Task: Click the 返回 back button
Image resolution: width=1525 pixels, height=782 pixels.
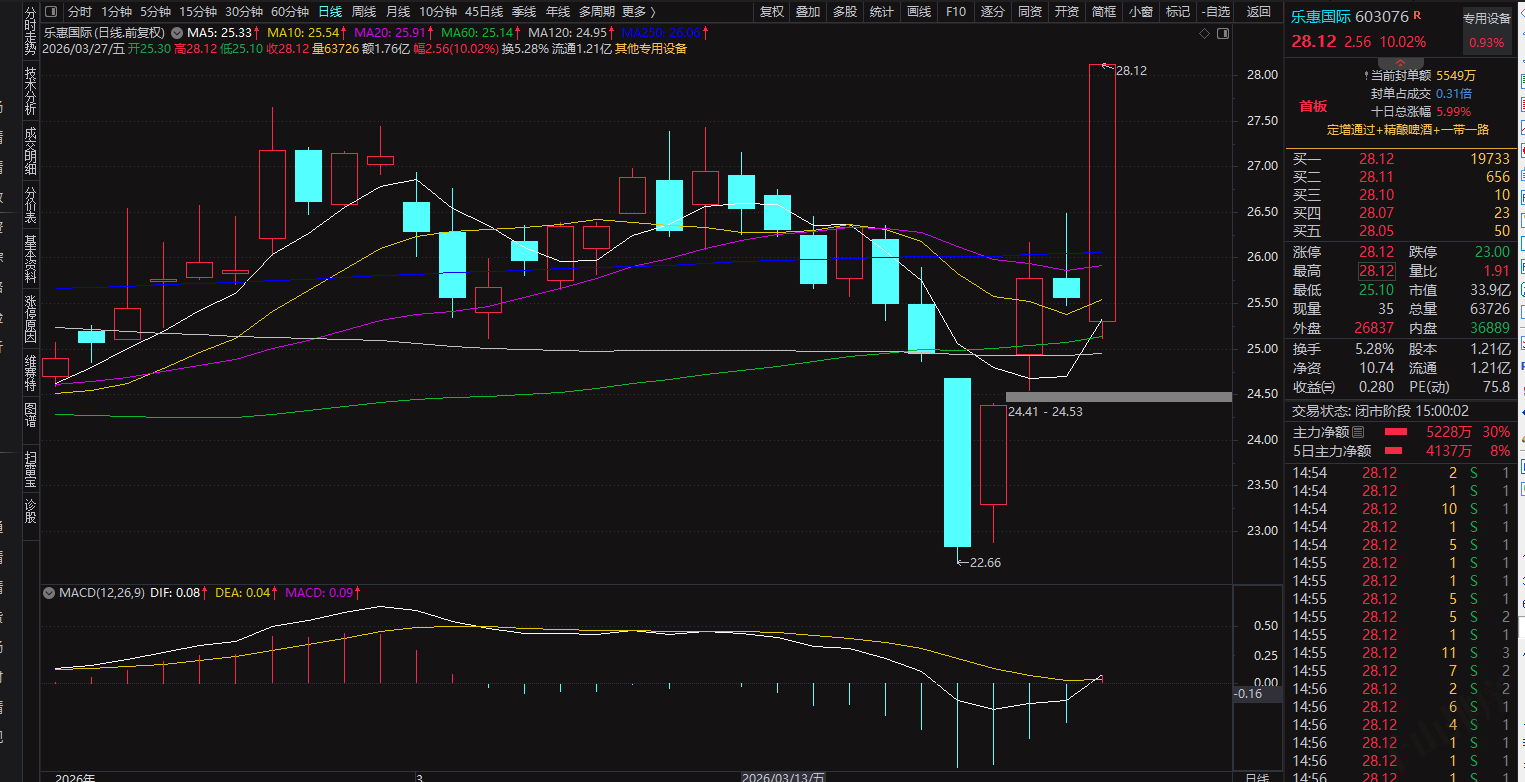Action: [1259, 12]
